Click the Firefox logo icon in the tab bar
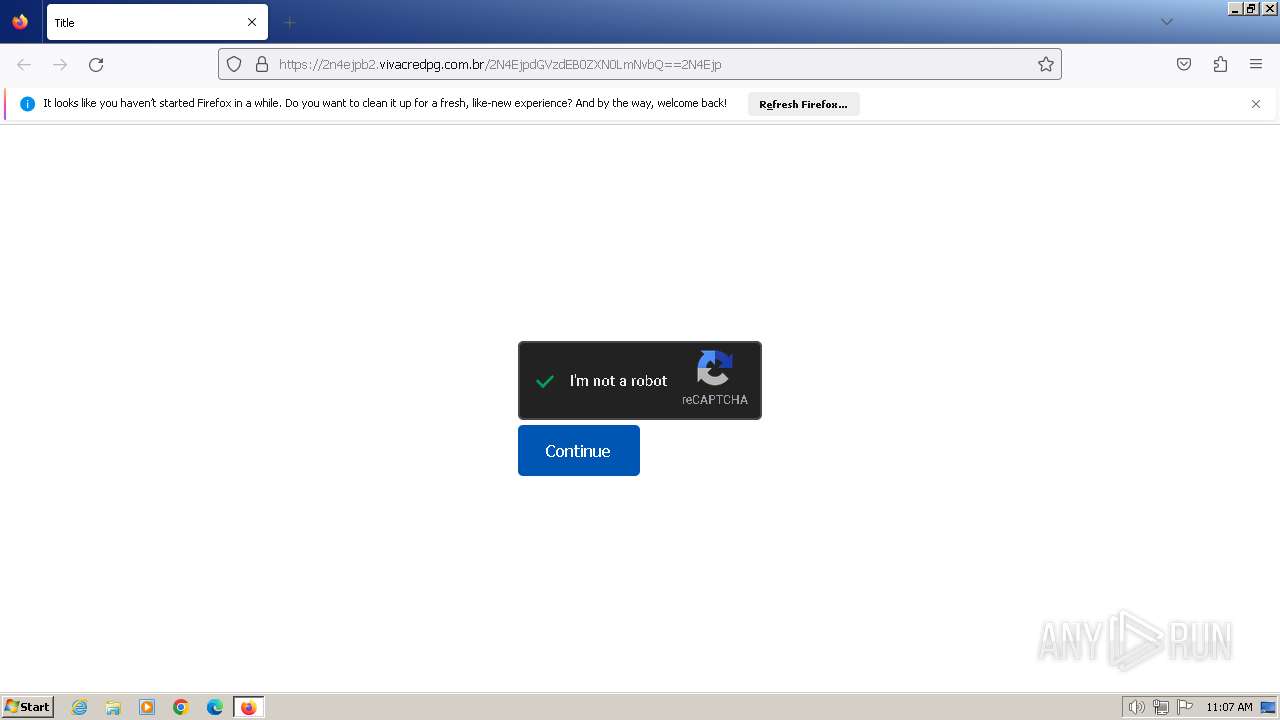This screenshot has height=720, width=1280. (20, 22)
